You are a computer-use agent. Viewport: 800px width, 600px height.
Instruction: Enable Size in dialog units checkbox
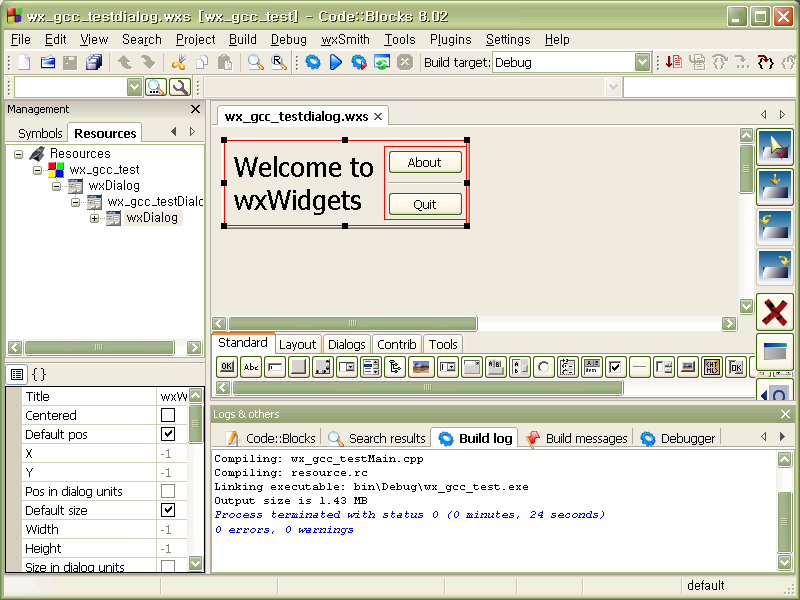(x=168, y=566)
